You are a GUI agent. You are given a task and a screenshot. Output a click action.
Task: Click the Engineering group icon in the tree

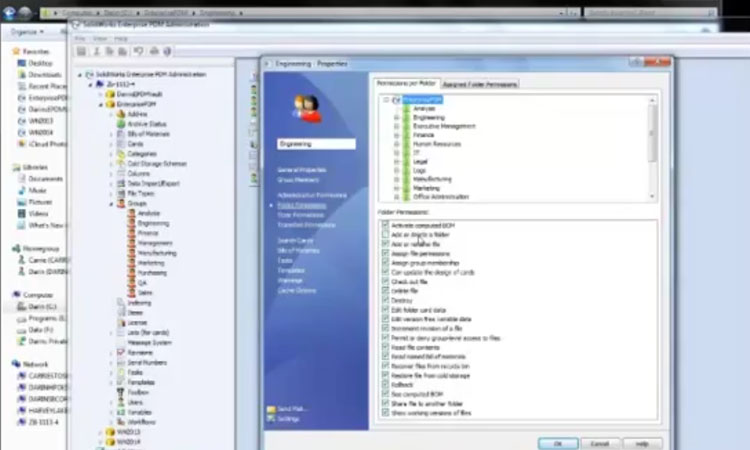pyautogui.click(x=131, y=224)
